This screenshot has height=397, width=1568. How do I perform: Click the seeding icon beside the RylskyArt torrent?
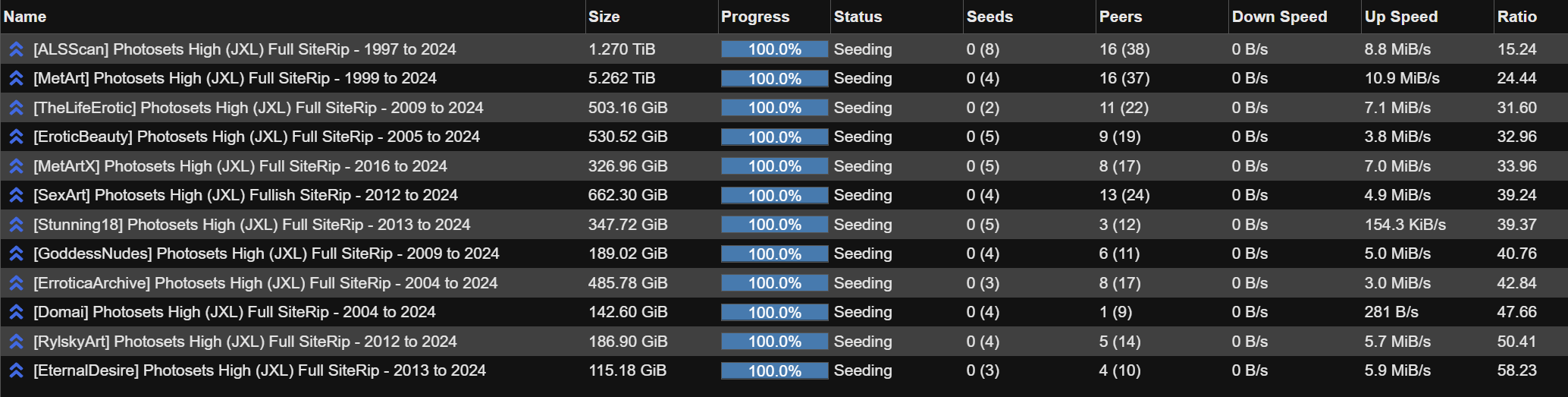click(16, 342)
